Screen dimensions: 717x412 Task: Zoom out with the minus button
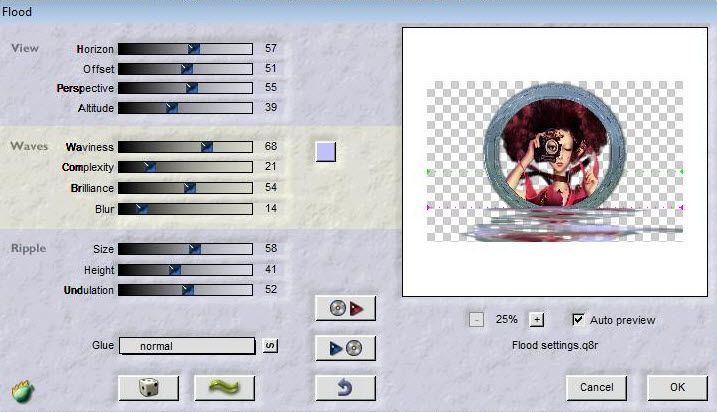476,319
